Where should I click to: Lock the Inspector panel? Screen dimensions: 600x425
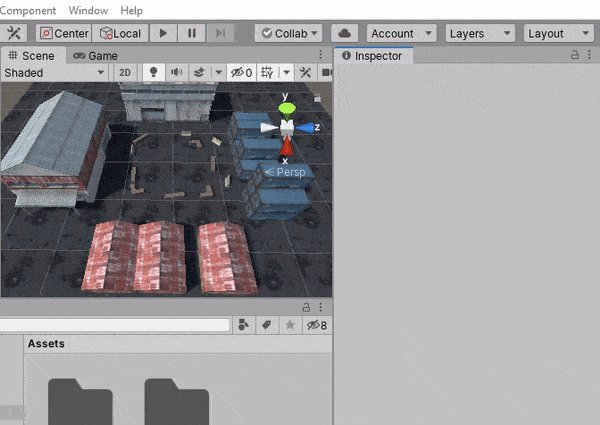coord(574,55)
